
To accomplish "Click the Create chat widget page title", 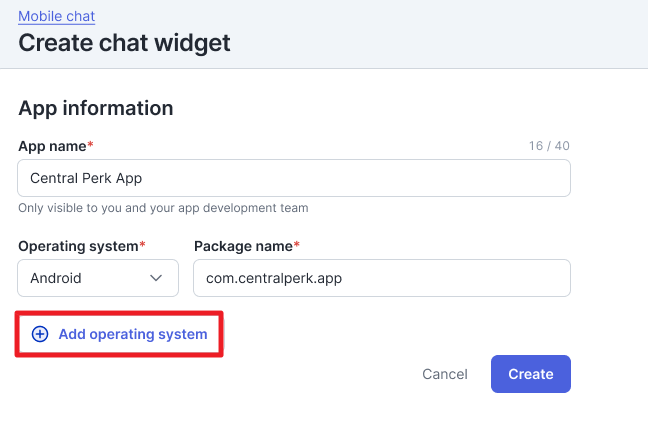I will (124, 43).
